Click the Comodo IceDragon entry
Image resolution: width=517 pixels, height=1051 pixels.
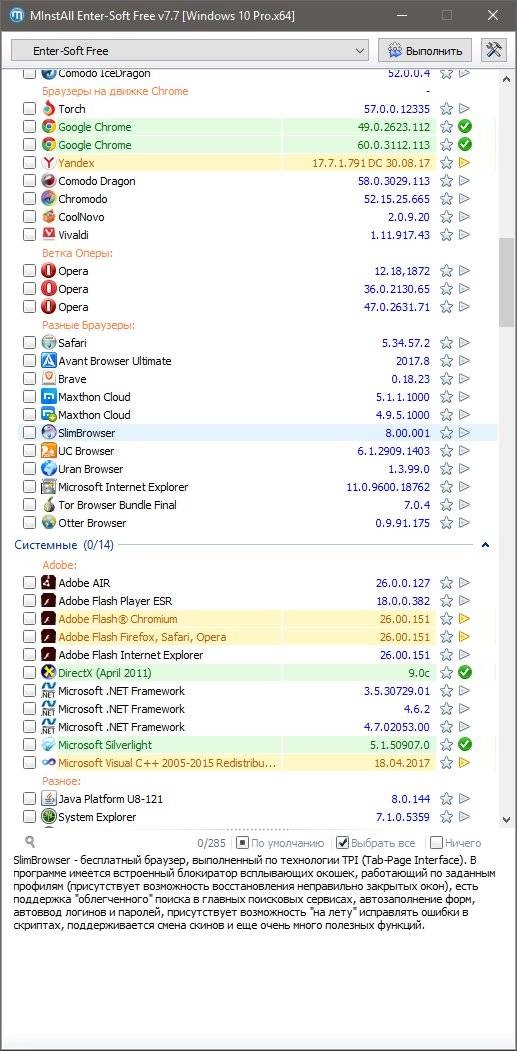tap(104, 73)
